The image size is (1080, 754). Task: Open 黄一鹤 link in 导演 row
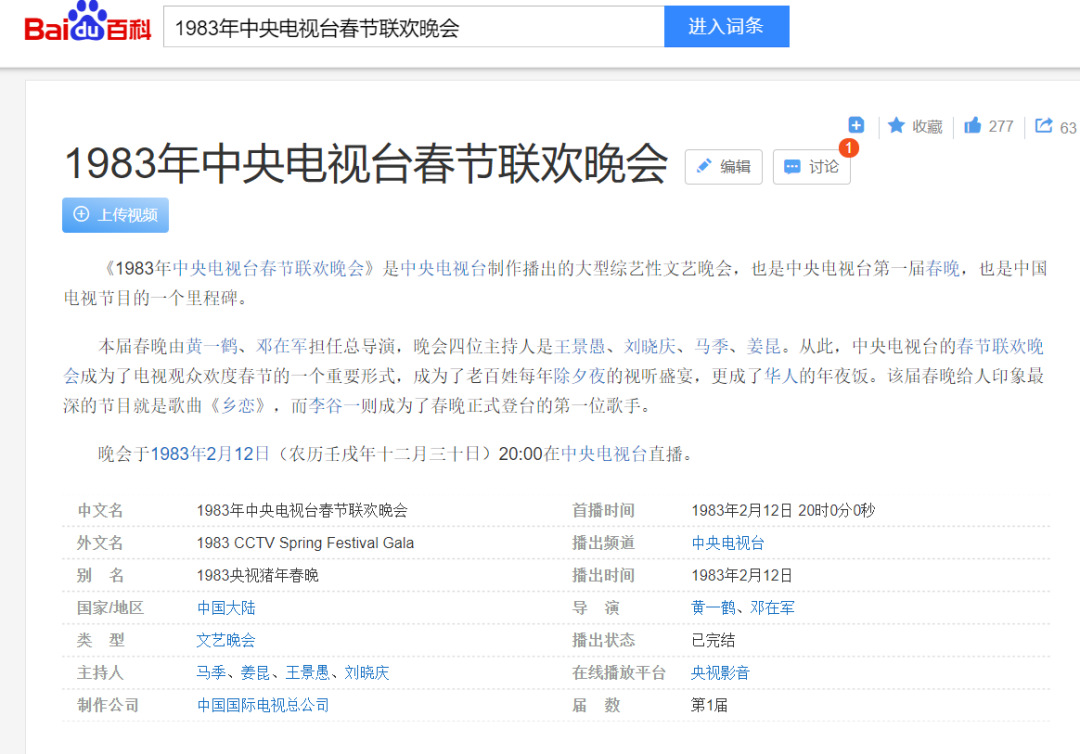714,608
